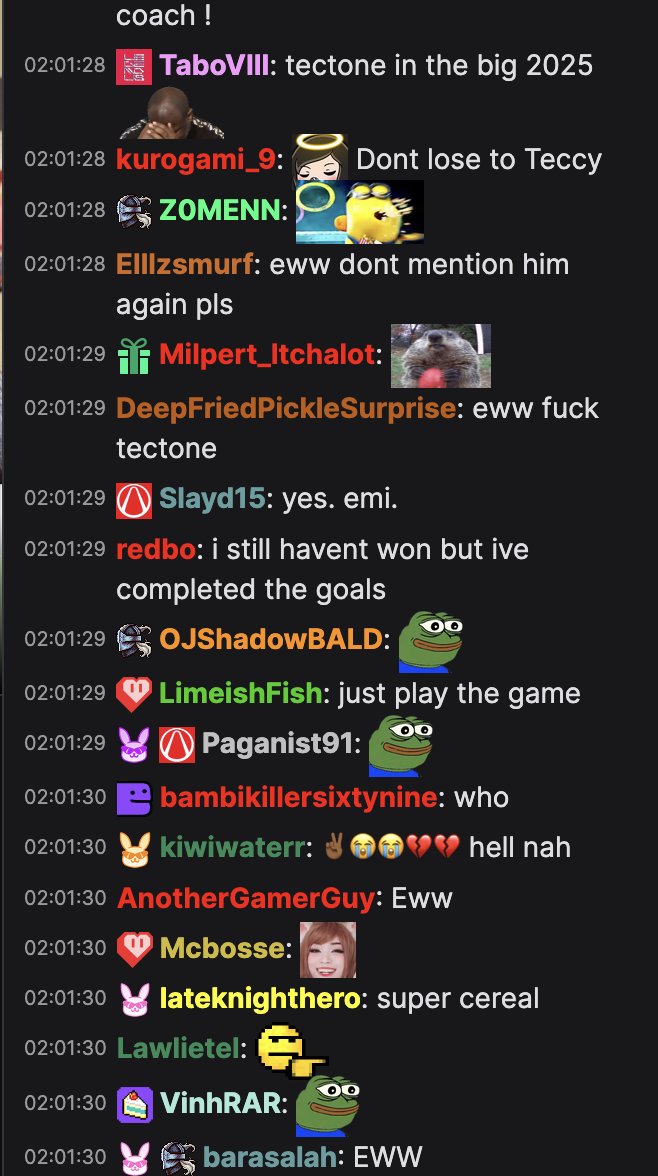Open DeepFriedPickleSurprise username card
658x1176 pixels.
click(286, 409)
